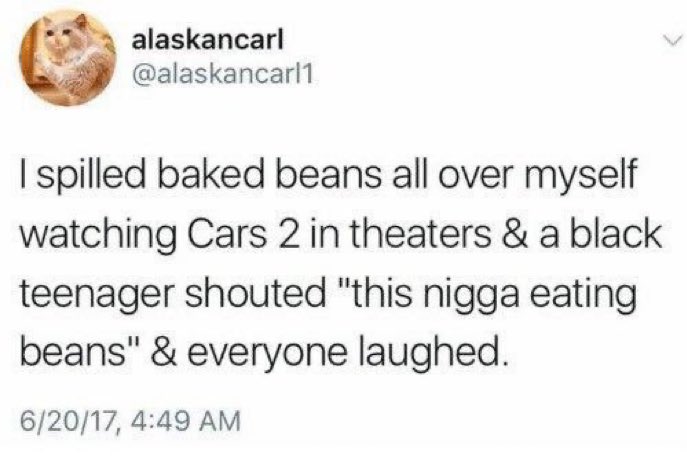Select the 4:49 AM time text
The image size is (687, 475).
click(x=186, y=420)
